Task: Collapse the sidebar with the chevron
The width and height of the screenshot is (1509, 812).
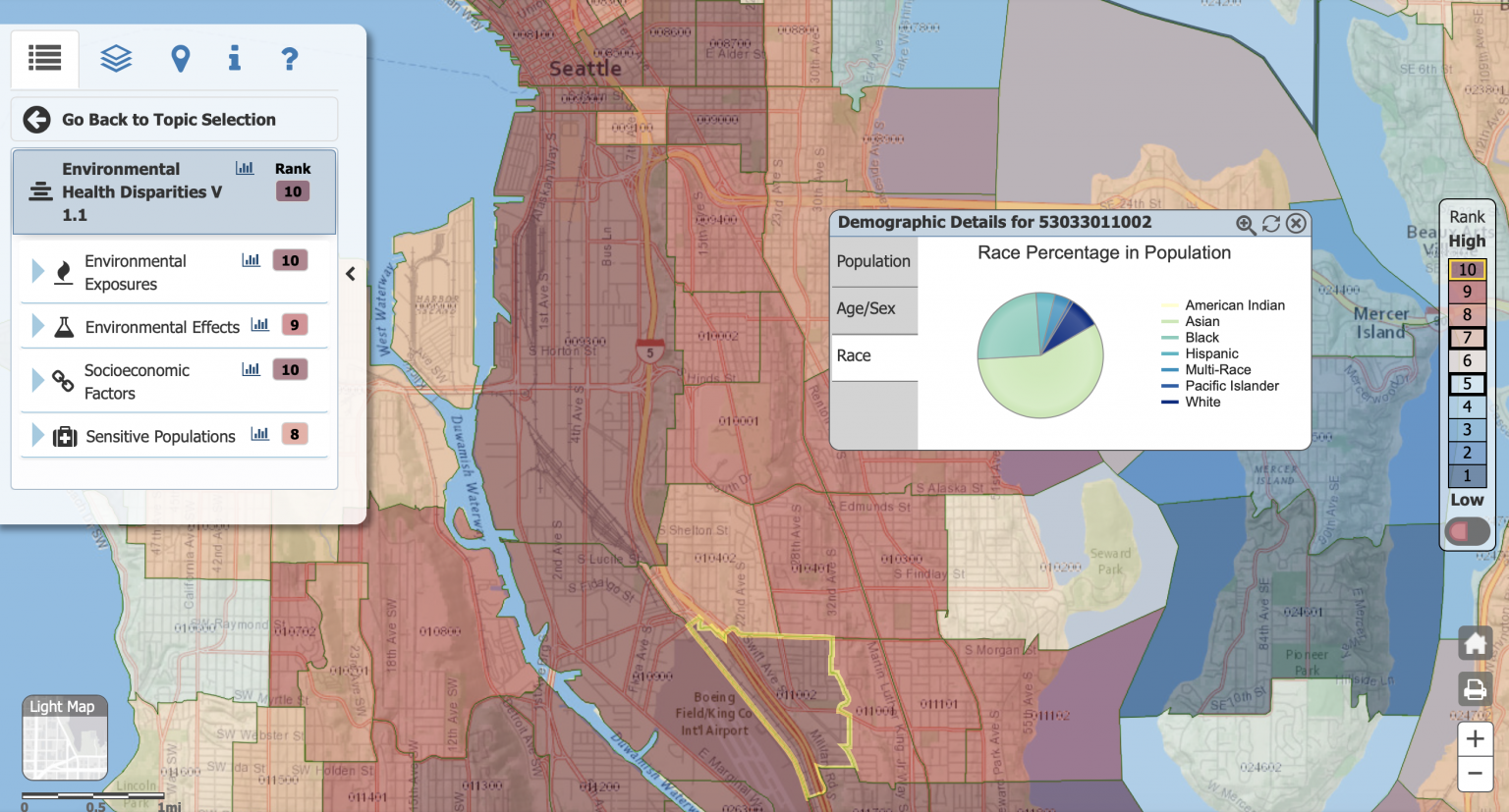Action: (351, 273)
